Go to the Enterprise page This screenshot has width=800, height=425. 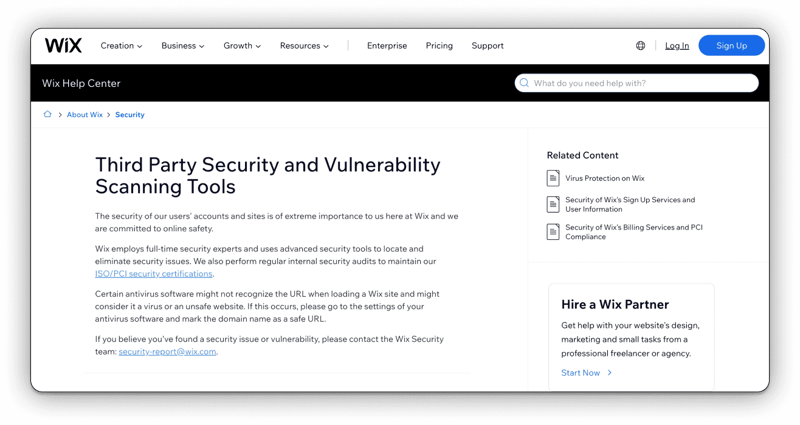(387, 45)
